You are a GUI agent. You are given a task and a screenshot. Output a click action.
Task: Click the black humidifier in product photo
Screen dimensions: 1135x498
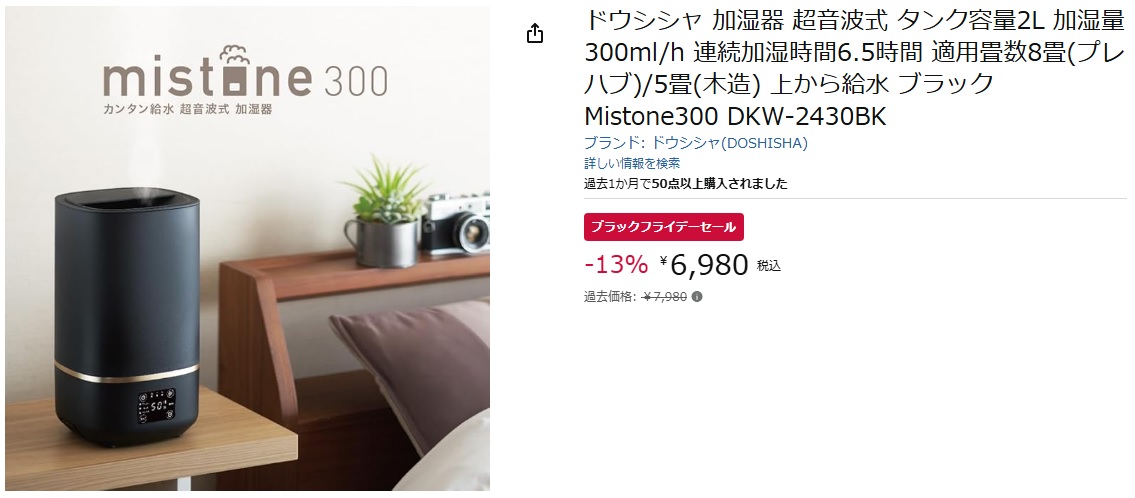click(x=127, y=315)
